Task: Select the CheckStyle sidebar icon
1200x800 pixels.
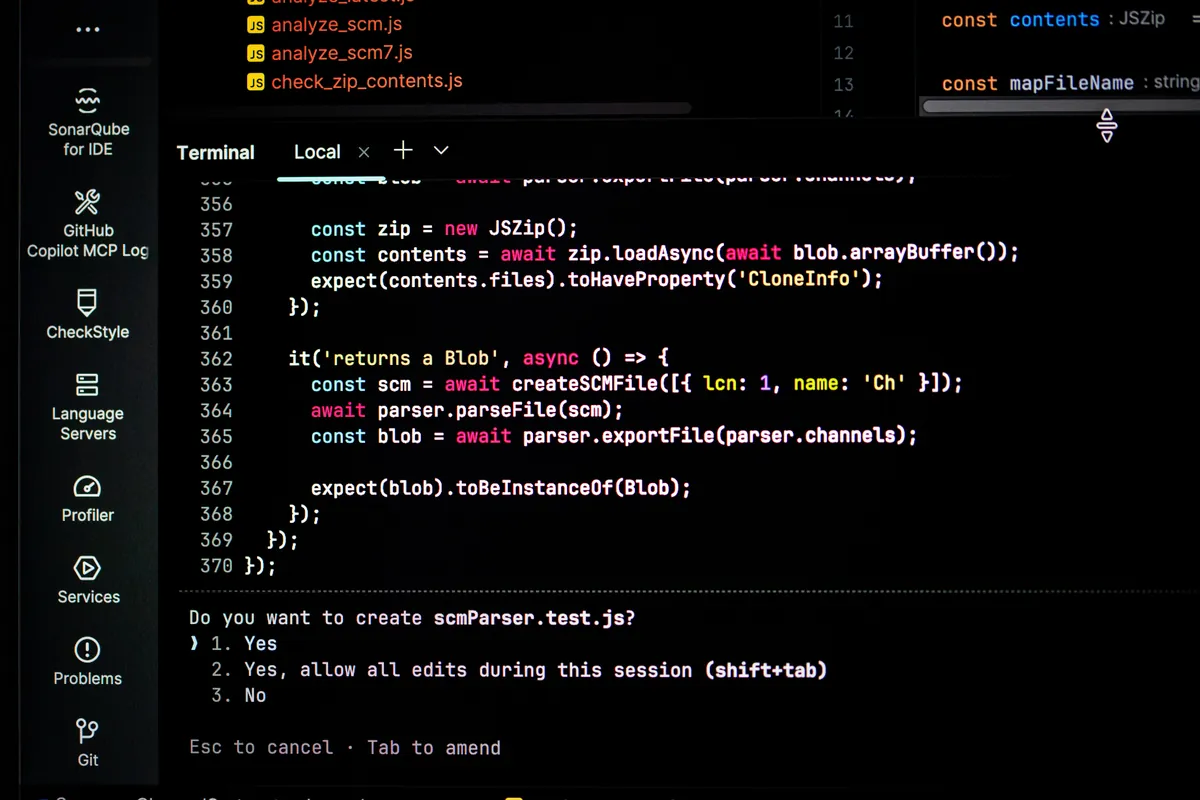Action: point(87,315)
